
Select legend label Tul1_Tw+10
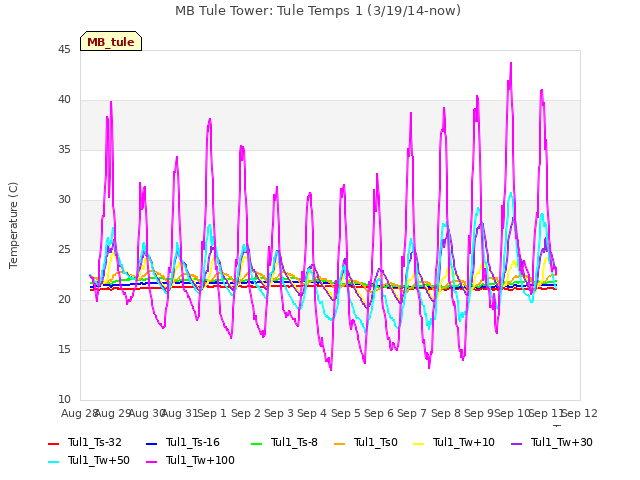click(464, 442)
